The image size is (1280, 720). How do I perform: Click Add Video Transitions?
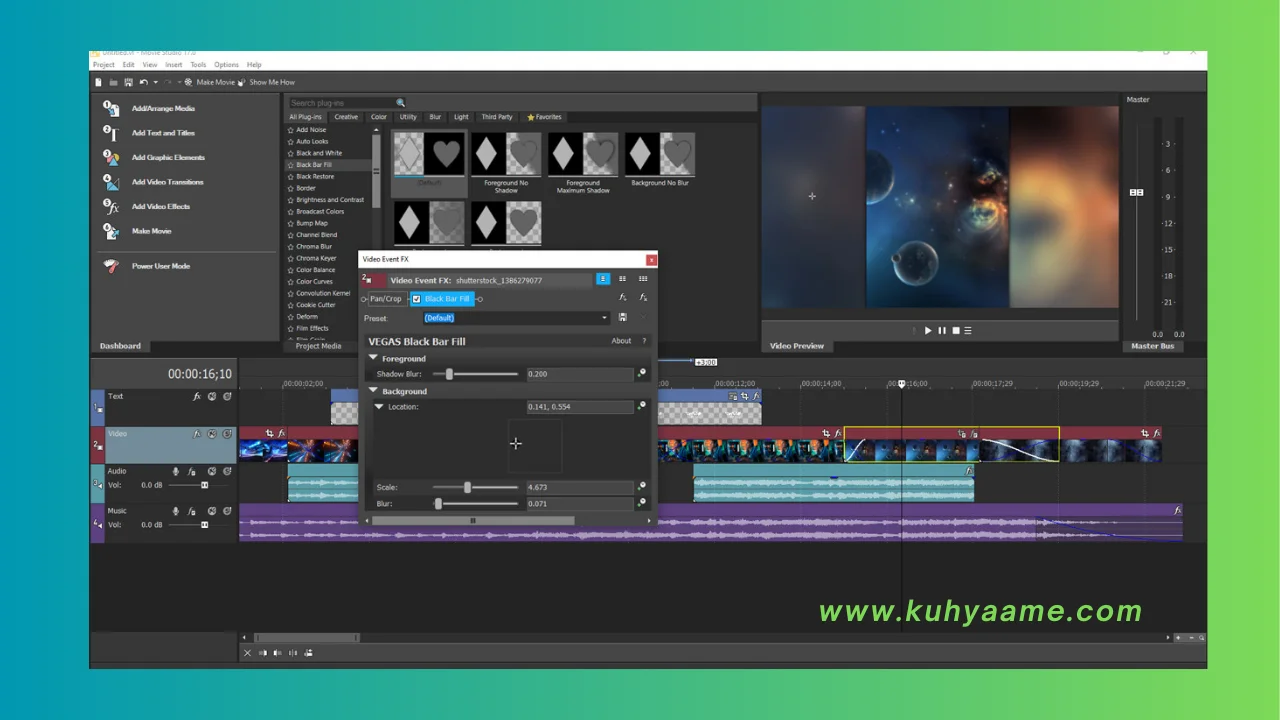coord(167,182)
